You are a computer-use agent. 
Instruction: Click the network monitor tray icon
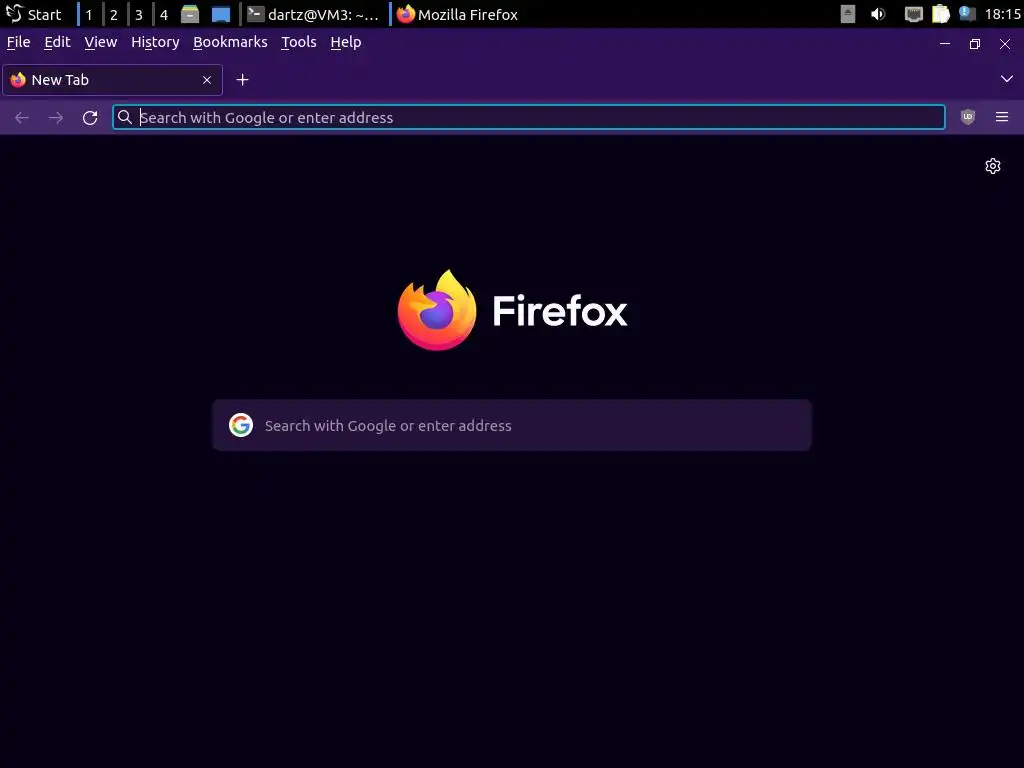click(x=914, y=14)
